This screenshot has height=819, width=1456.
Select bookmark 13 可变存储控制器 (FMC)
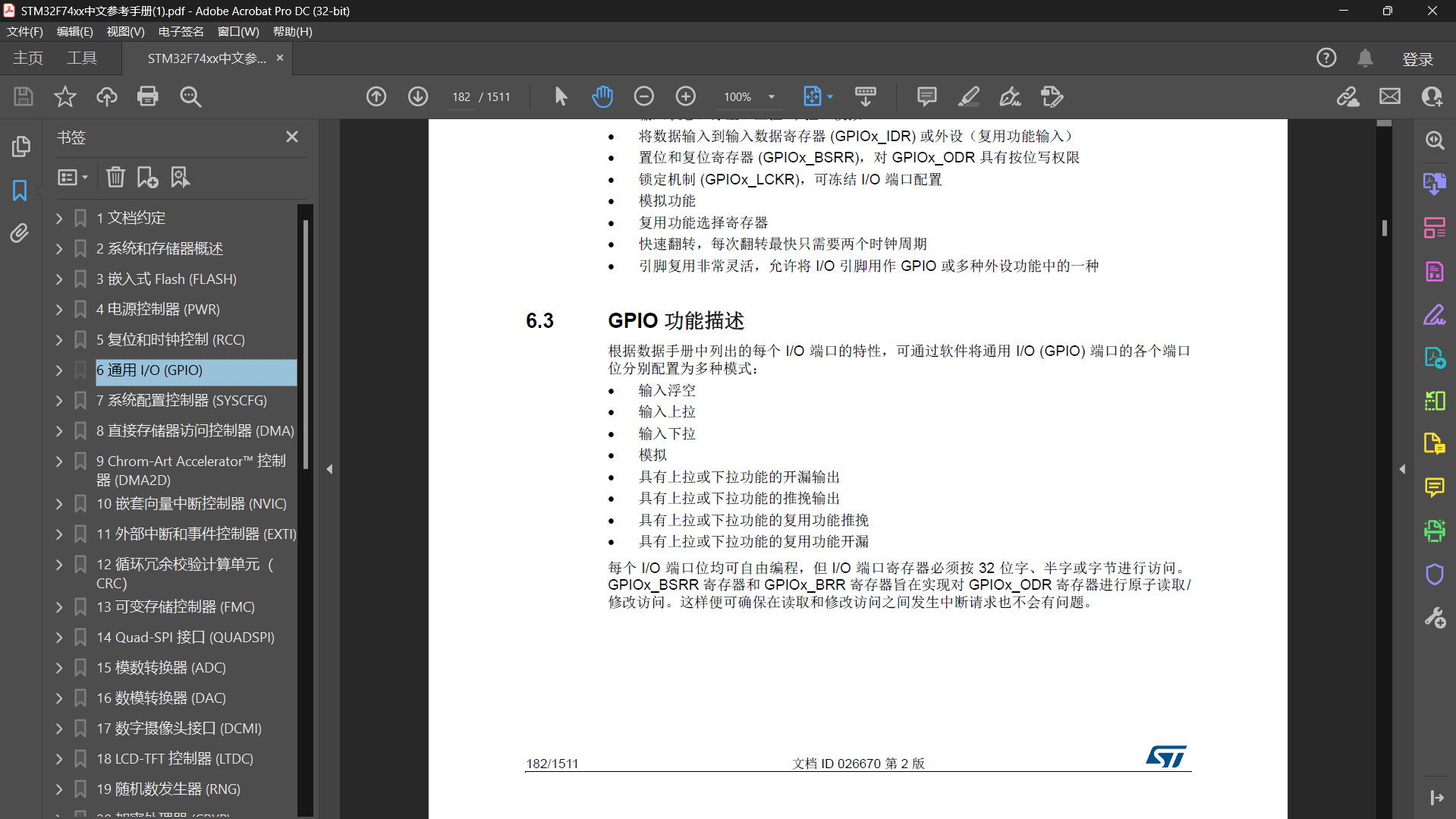pos(175,606)
